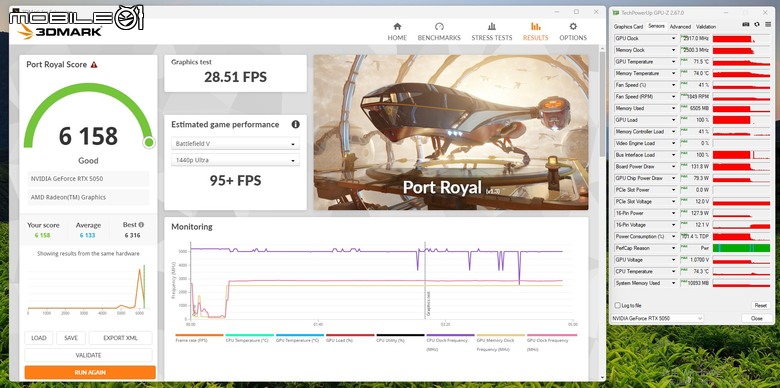Screen dimensions: 780x388
Task: Click the green PerfCap Reason graph bar
Action: pos(741,248)
